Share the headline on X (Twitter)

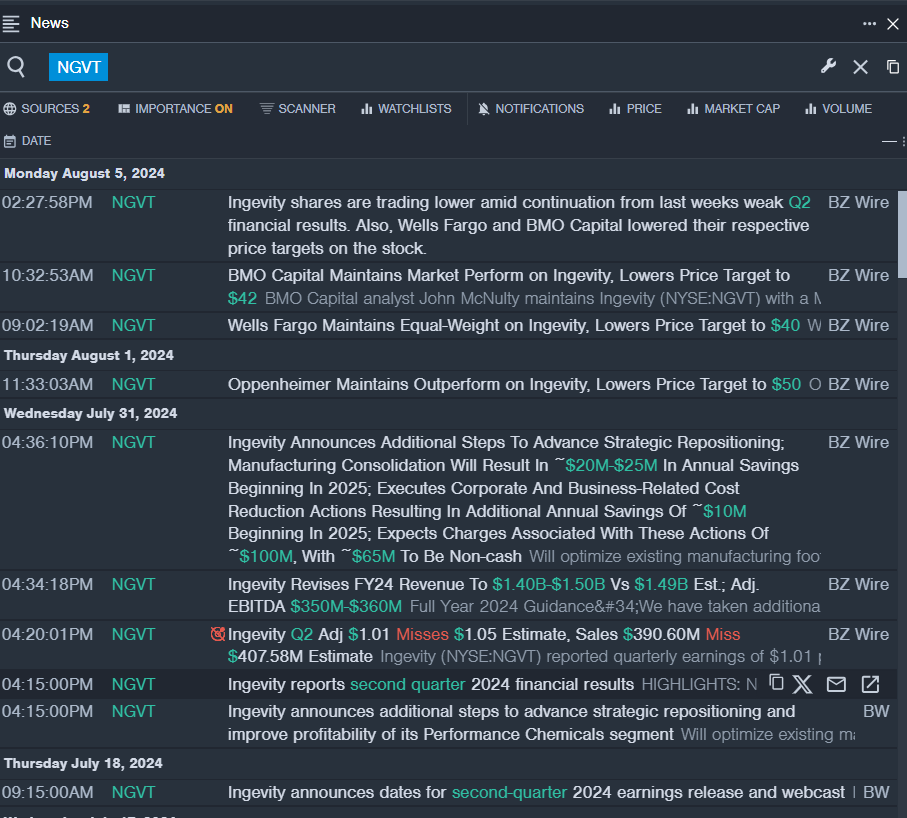[x=803, y=684]
